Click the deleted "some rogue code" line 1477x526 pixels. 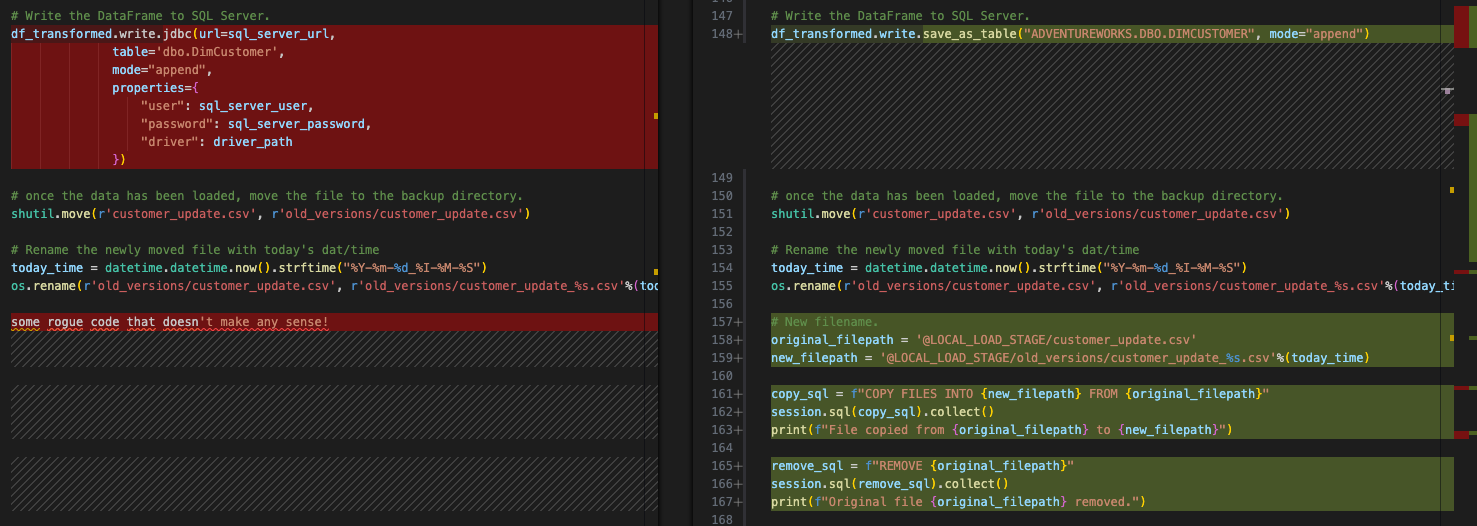coord(170,322)
